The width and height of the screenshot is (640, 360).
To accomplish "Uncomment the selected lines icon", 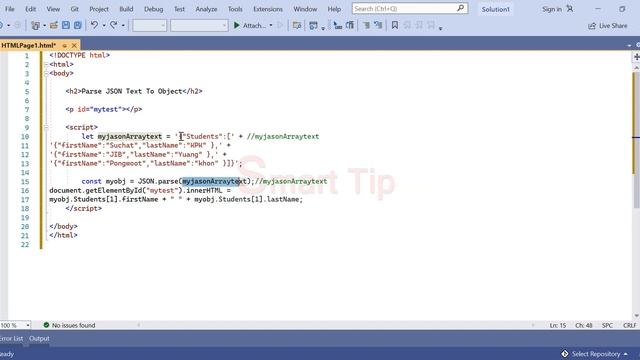I will [x=378, y=26].
